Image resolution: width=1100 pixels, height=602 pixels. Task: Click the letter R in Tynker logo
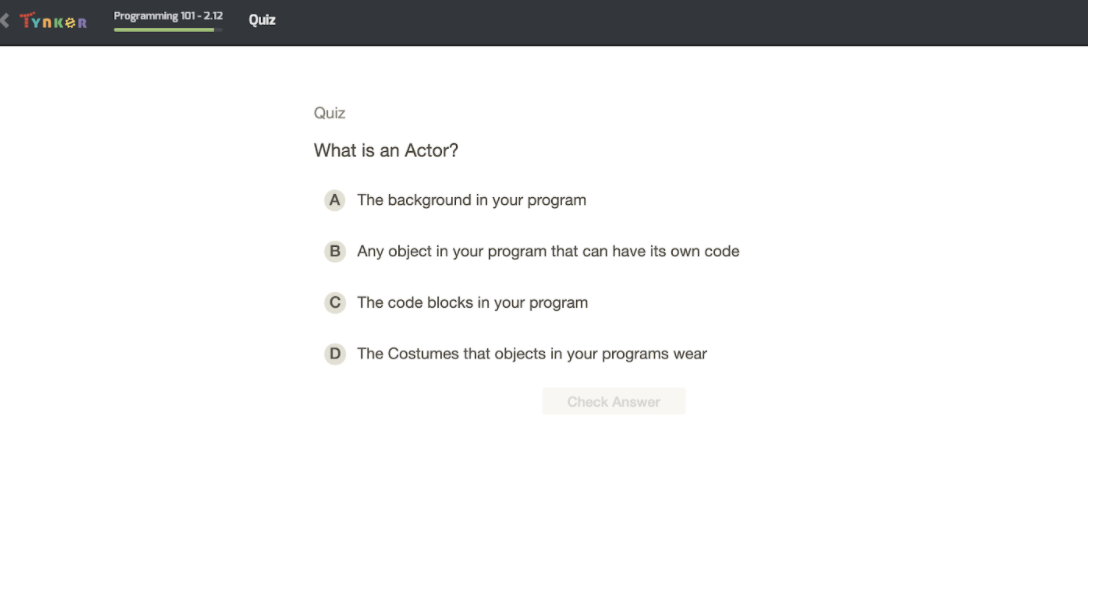coord(82,23)
